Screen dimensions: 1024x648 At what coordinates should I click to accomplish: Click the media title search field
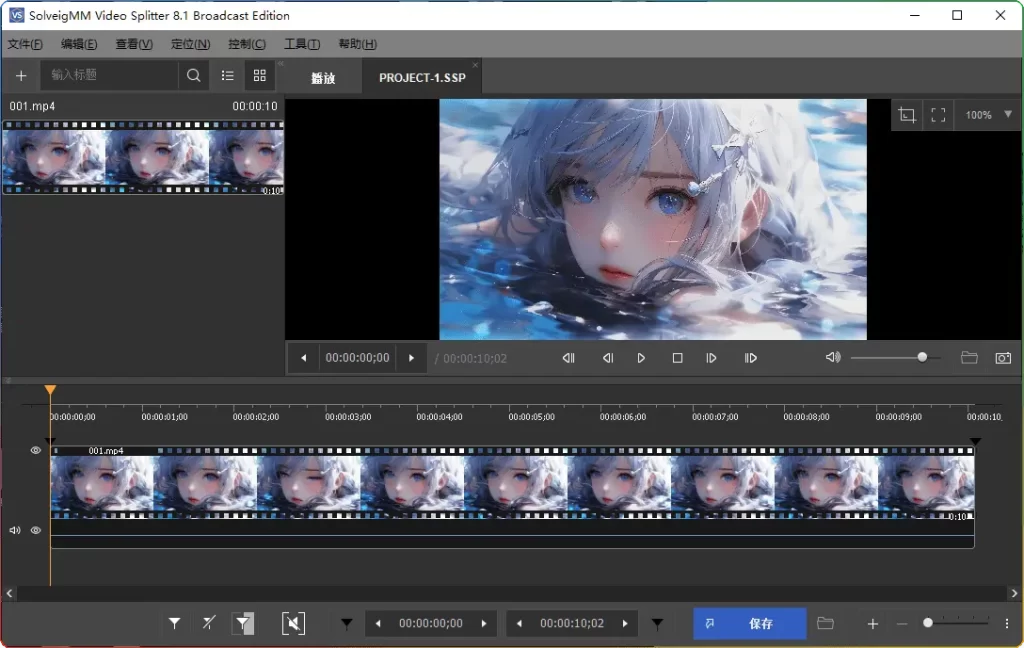click(x=110, y=75)
